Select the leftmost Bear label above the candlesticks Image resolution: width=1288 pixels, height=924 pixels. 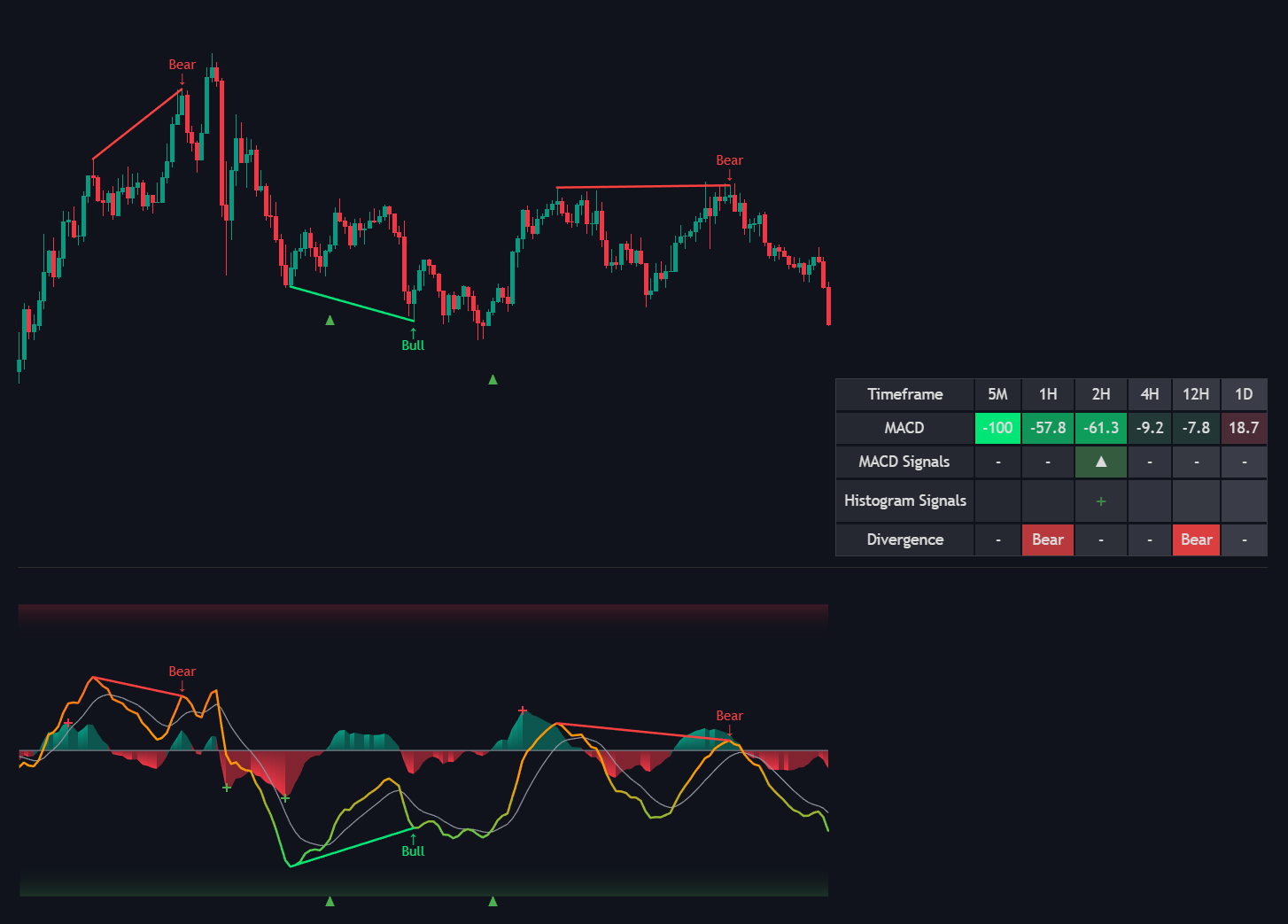coord(182,65)
